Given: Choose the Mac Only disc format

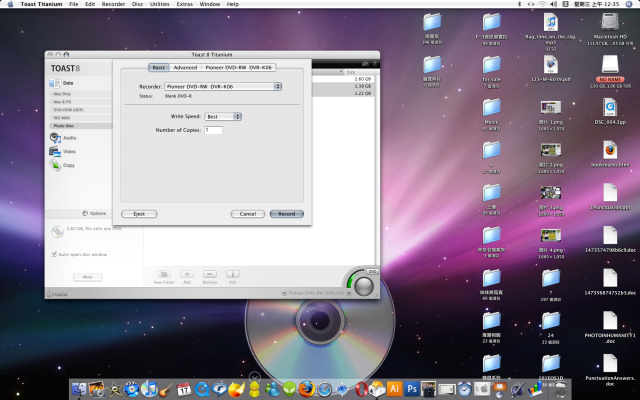Looking at the screenshot, I should (x=80, y=94).
